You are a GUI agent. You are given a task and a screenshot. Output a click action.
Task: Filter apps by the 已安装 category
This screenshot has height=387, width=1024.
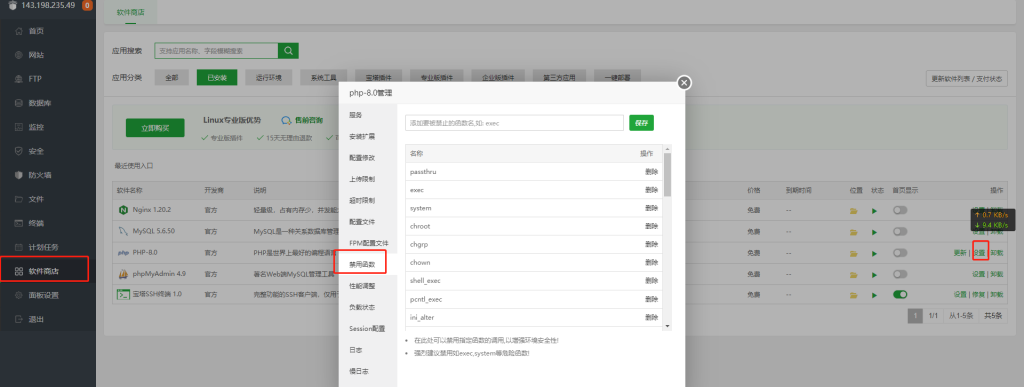[217, 78]
